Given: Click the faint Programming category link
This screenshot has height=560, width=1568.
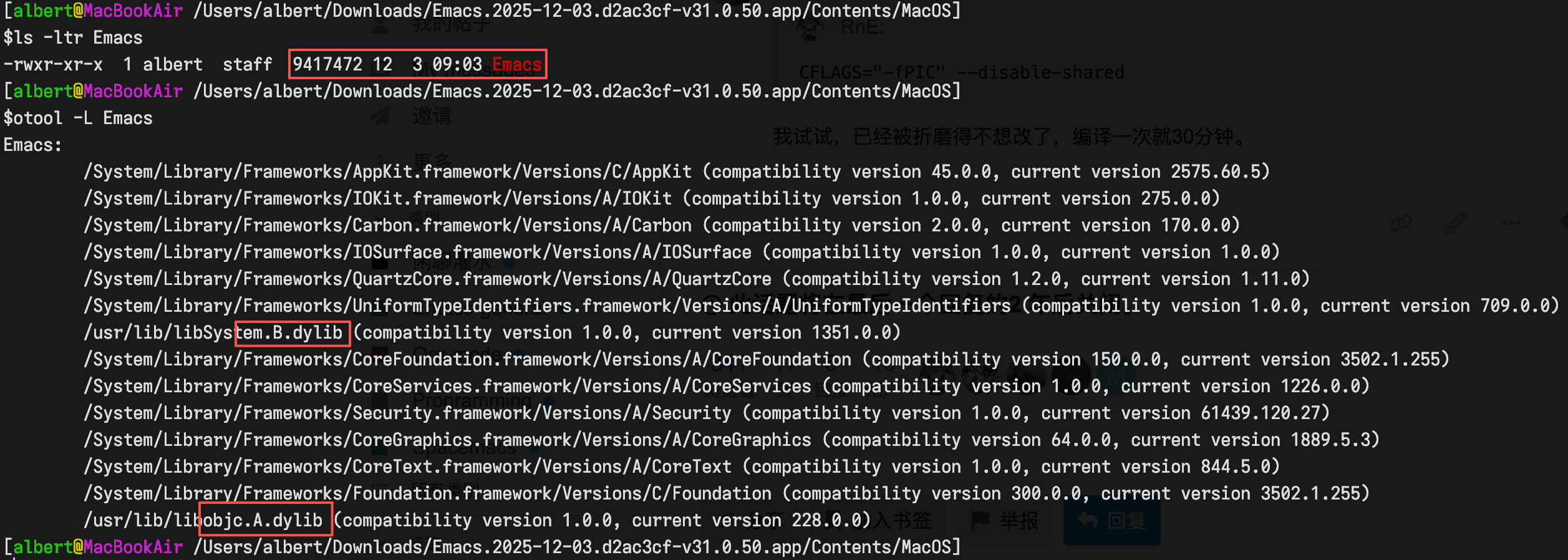Looking at the screenshot, I should coord(472,400).
